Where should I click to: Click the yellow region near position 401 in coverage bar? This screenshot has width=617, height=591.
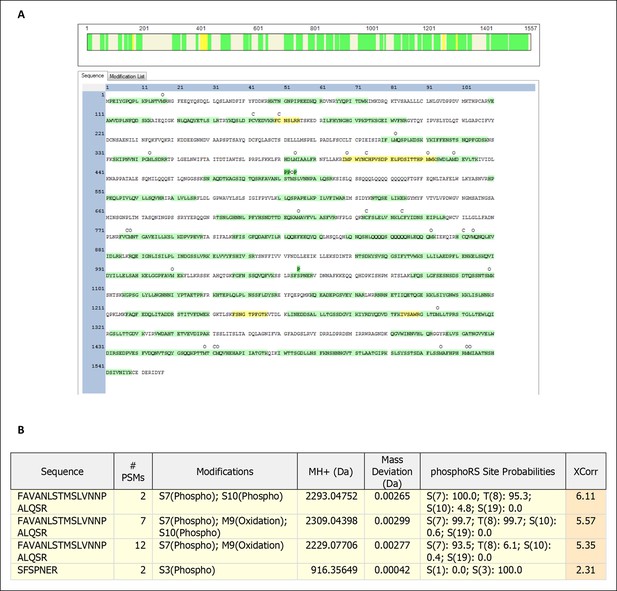(204, 42)
